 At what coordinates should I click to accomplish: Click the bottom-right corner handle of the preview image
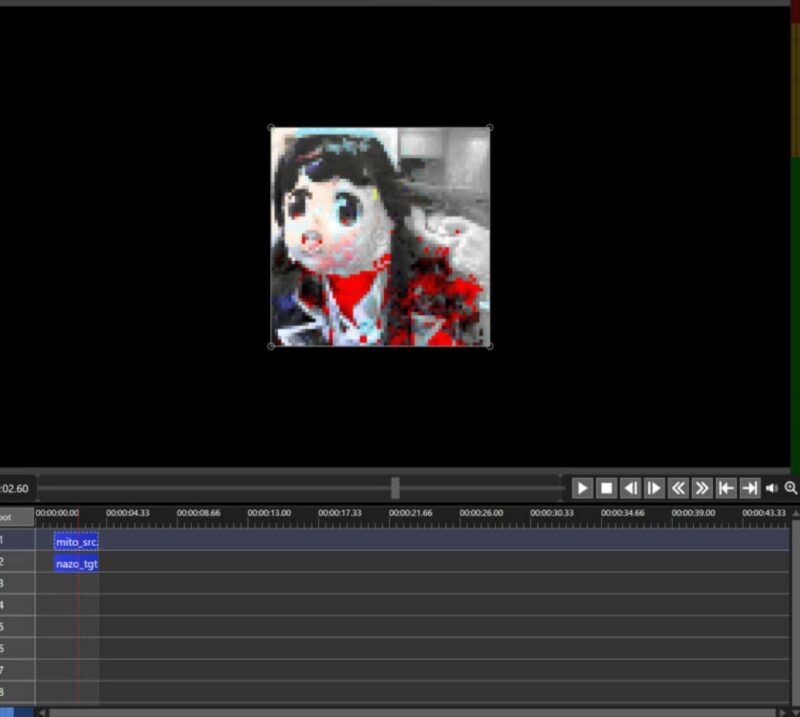[490, 347]
